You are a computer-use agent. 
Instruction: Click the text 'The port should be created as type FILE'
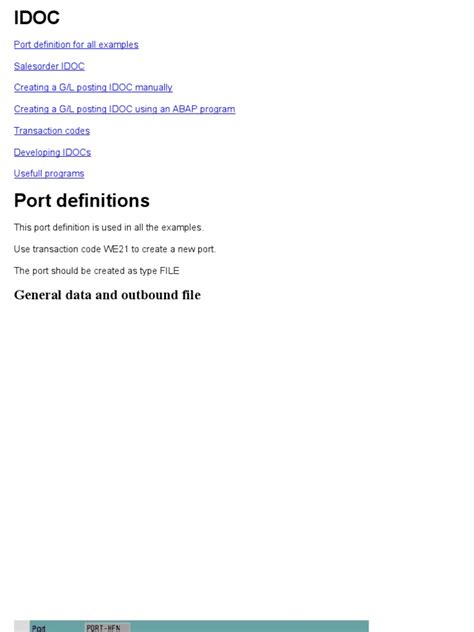point(96,271)
